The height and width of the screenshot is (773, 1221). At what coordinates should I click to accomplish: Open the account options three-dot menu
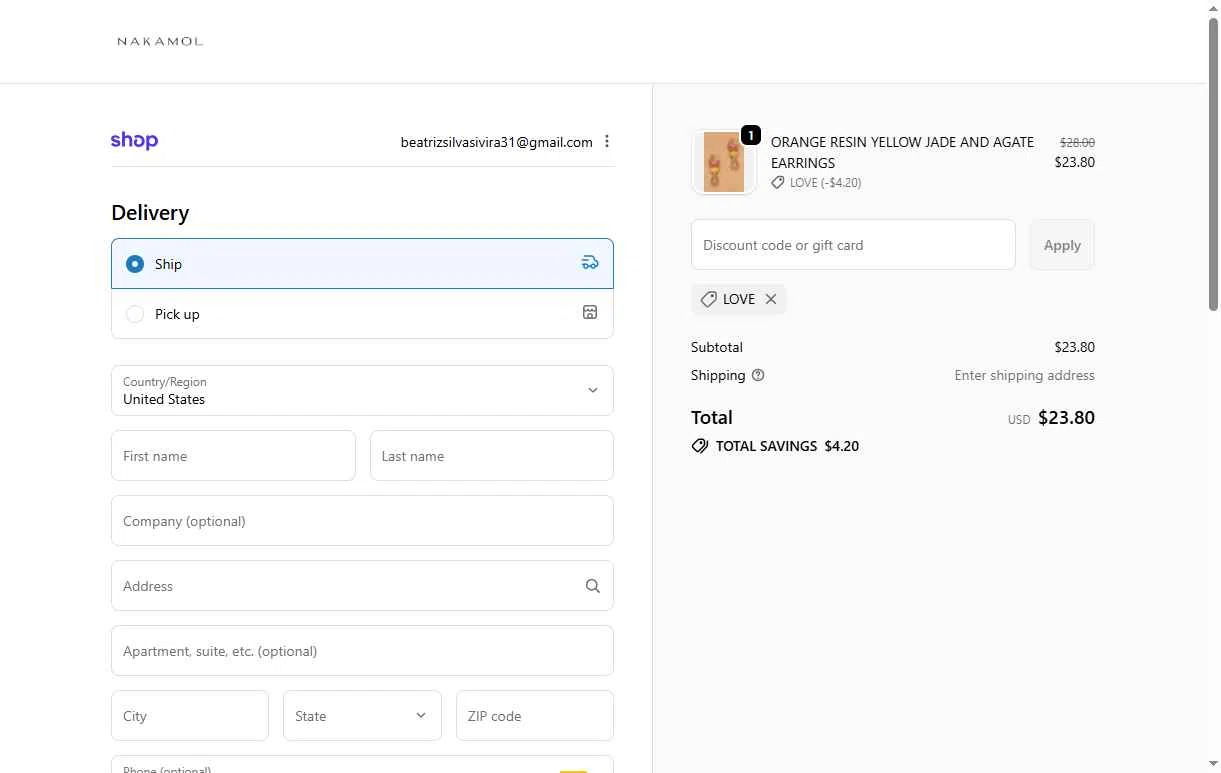[607, 141]
